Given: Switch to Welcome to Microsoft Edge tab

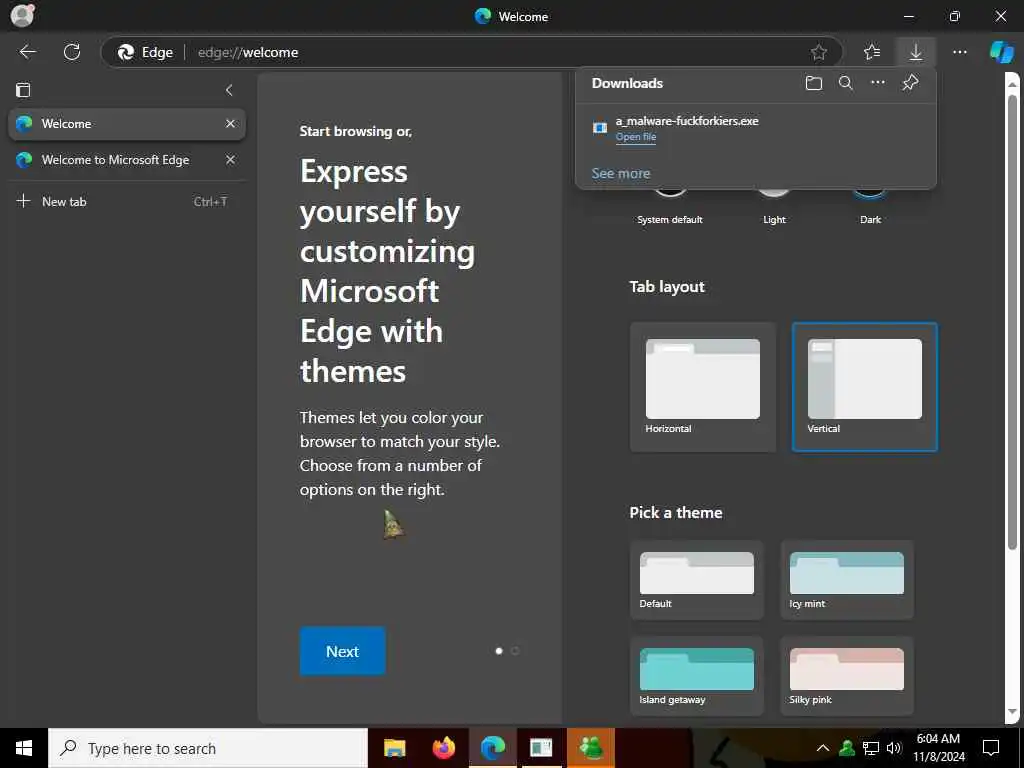Looking at the screenshot, I should (127, 159).
